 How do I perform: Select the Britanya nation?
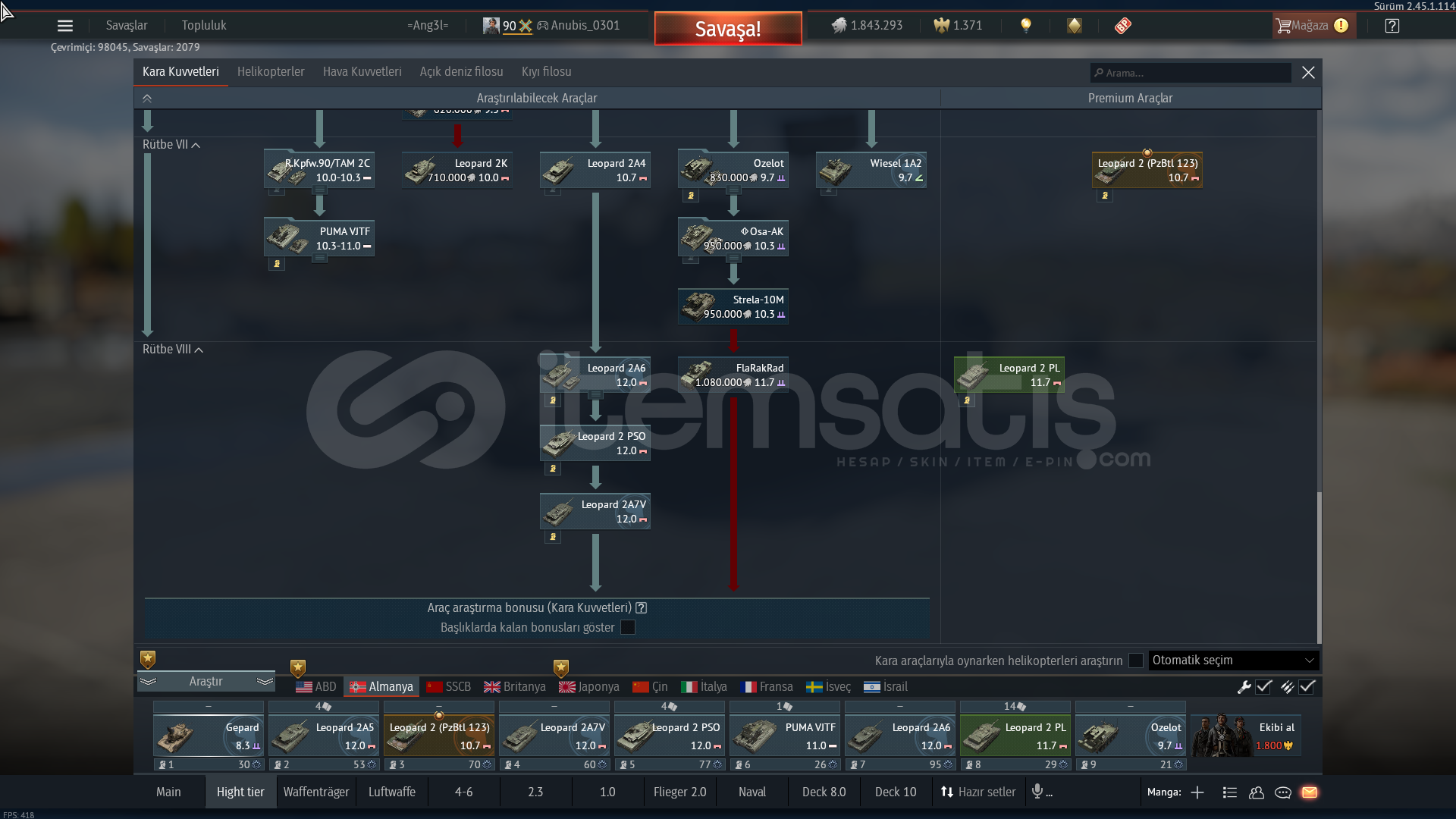point(515,687)
